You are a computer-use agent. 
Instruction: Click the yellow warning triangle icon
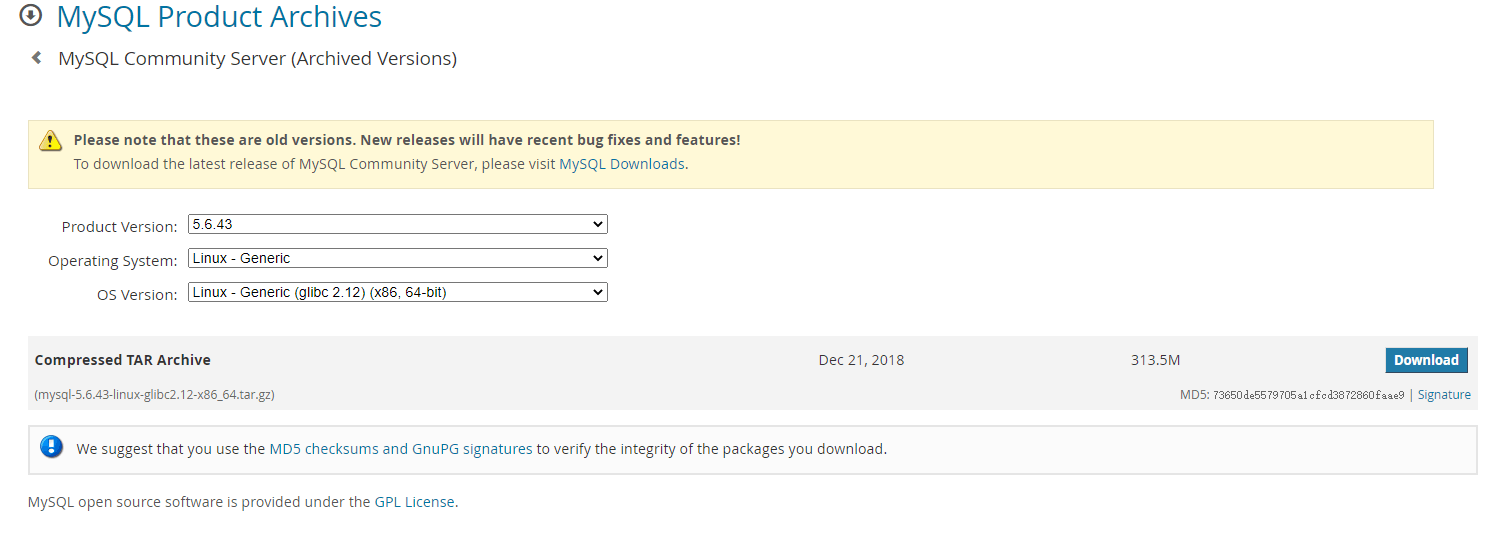click(x=51, y=141)
